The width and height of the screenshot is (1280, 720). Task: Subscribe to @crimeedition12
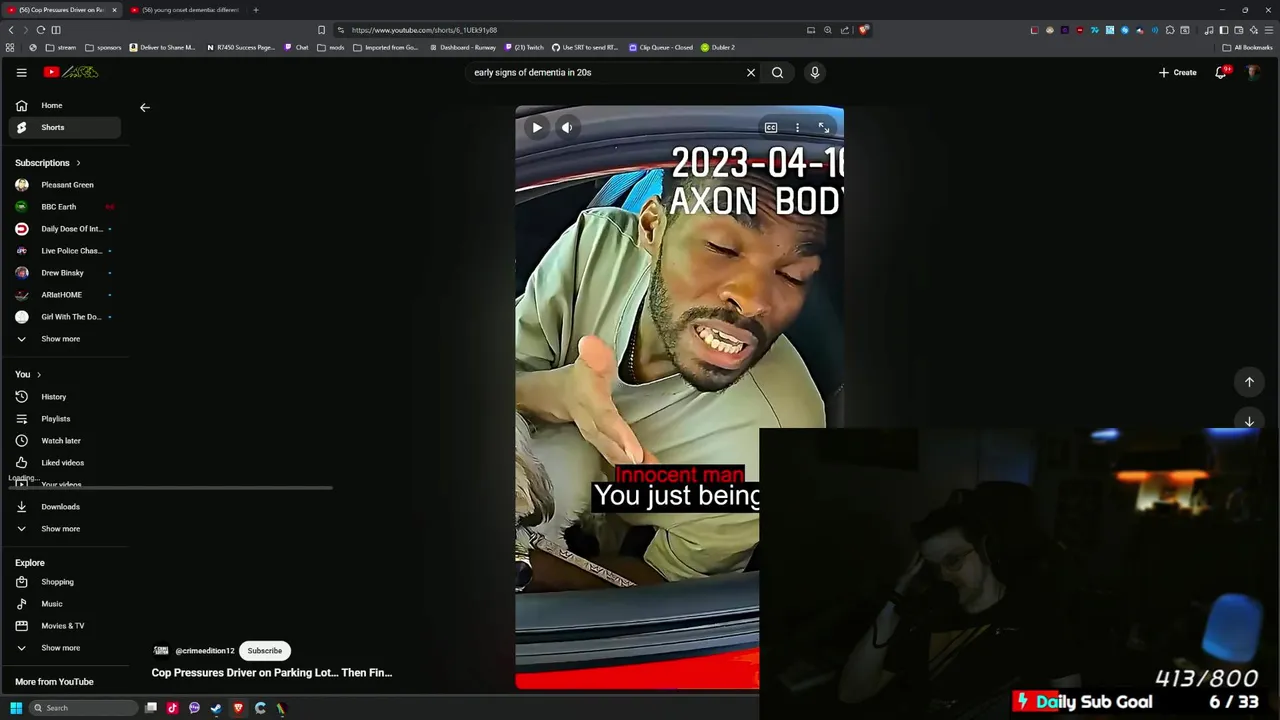(x=265, y=651)
